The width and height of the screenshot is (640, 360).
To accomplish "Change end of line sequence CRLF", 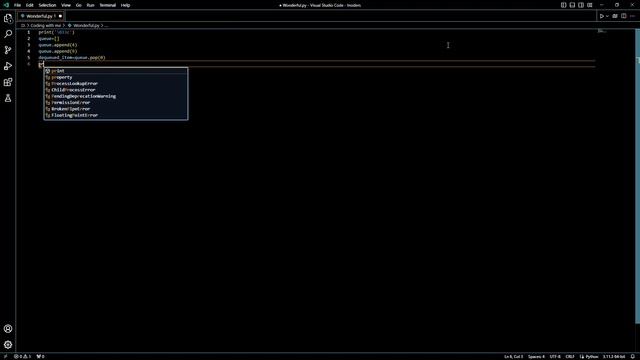I will [x=570, y=356].
